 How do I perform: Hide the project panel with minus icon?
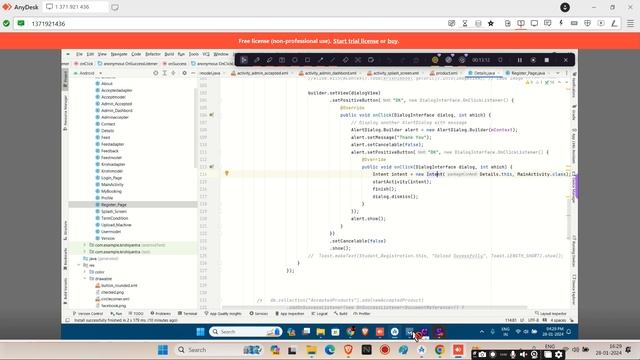[x=193, y=73]
